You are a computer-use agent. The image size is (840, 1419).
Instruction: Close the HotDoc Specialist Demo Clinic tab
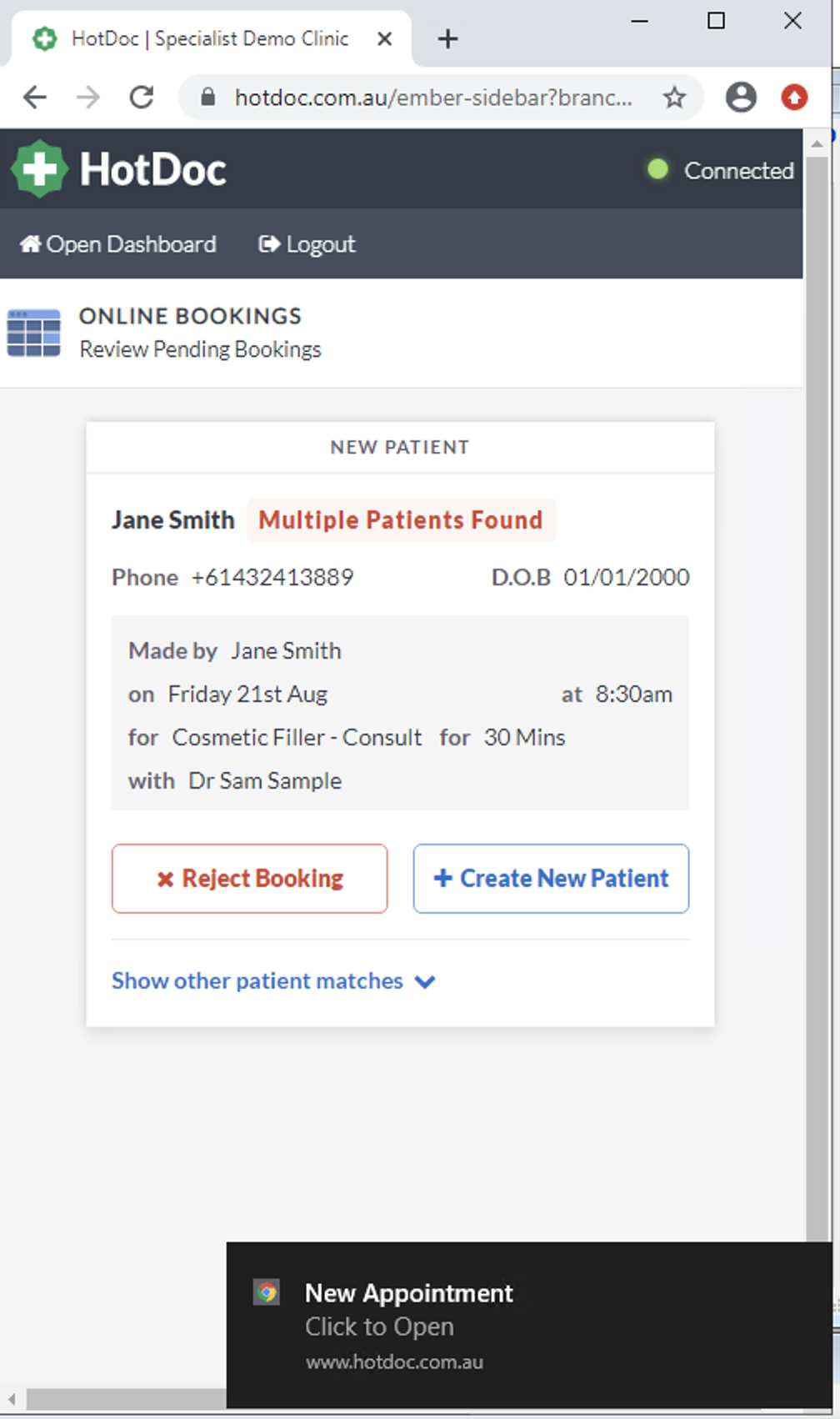point(384,39)
